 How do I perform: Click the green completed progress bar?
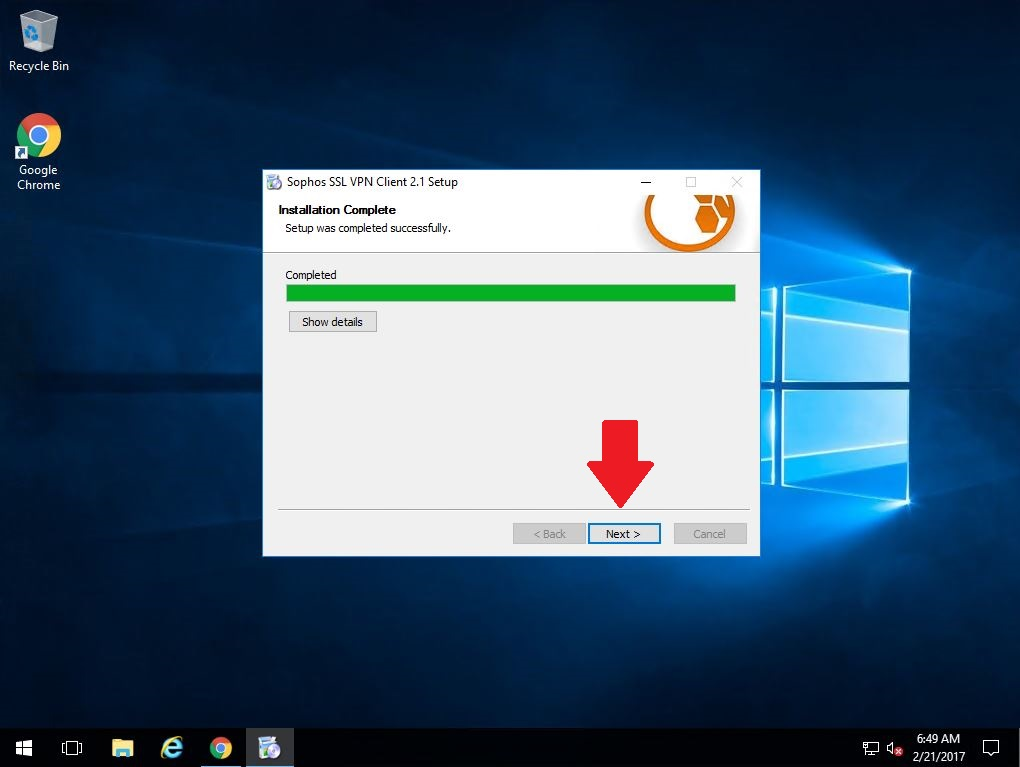tap(511, 293)
